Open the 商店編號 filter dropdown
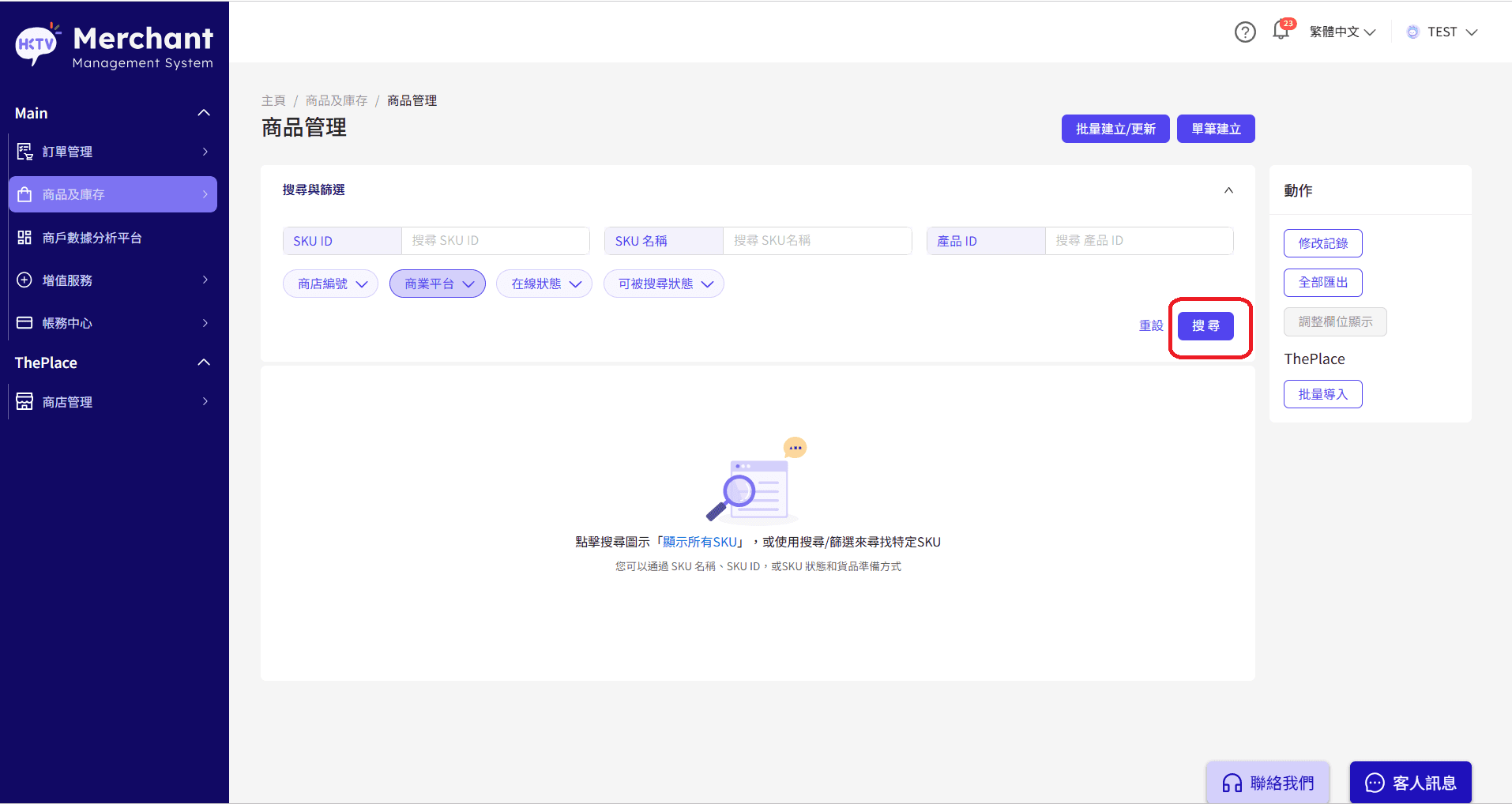This screenshot has width=1512, height=804. click(x=330, y=284)
